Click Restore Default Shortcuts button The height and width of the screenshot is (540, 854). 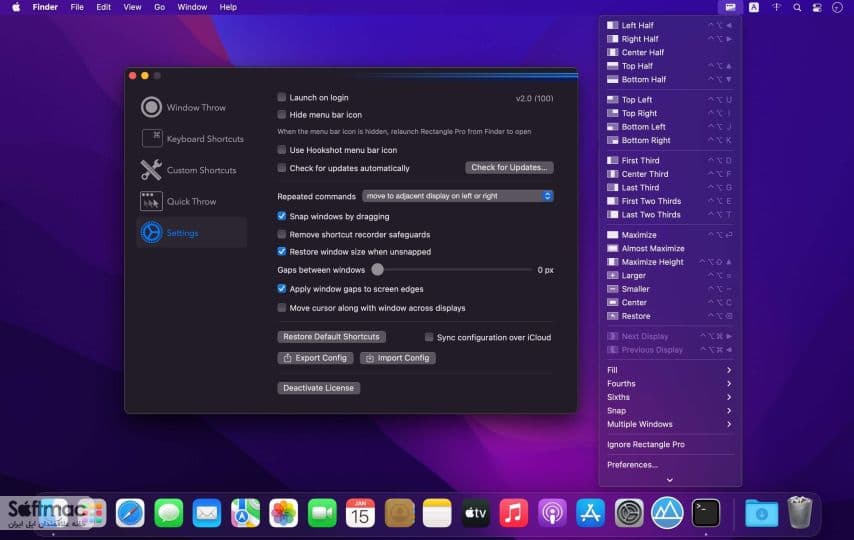(331, 337)
